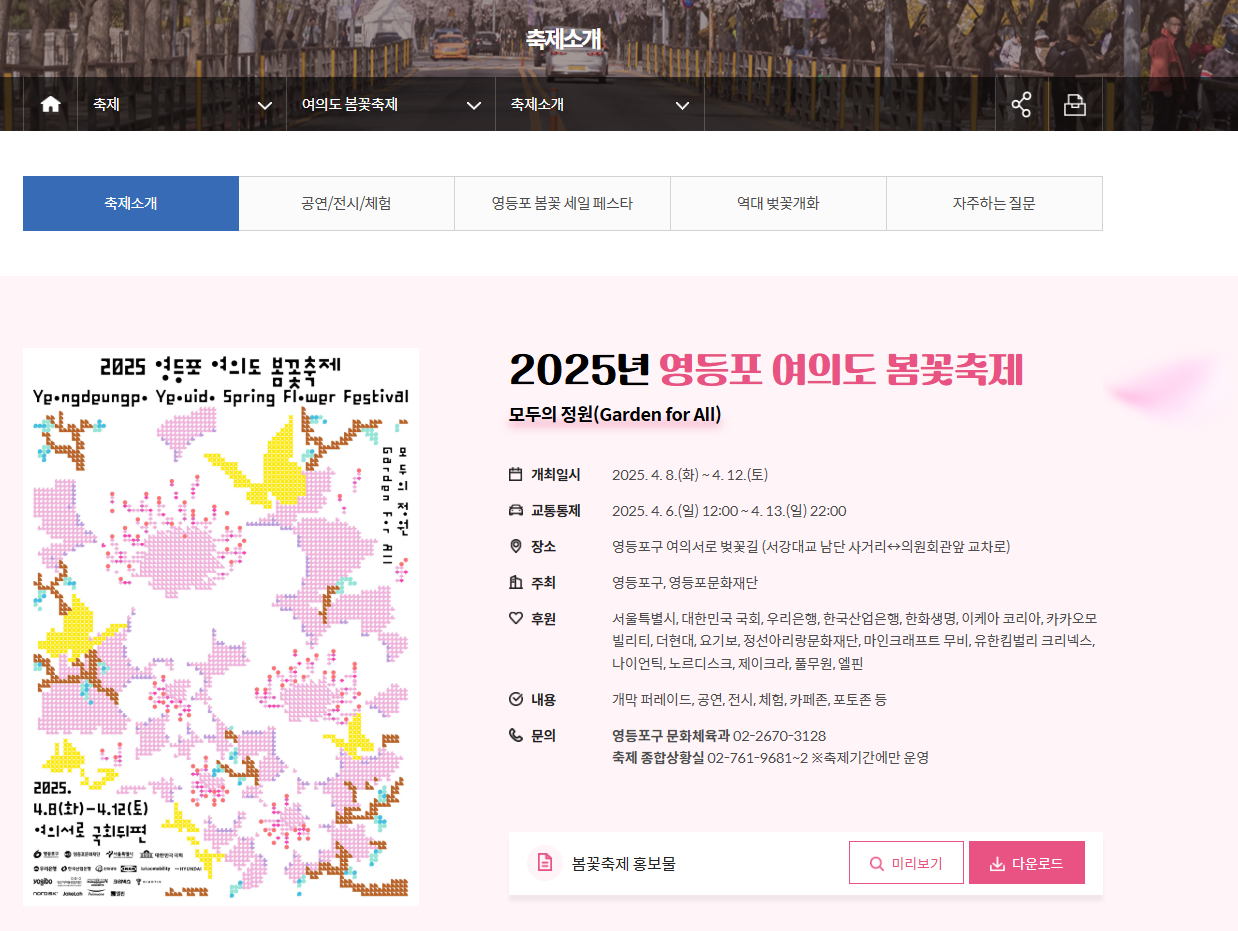This screenshot has width=1238, height=931.
Task: Open the 영등포 봄꽃 세일 페스타 tab
Action: pos(562,203)
